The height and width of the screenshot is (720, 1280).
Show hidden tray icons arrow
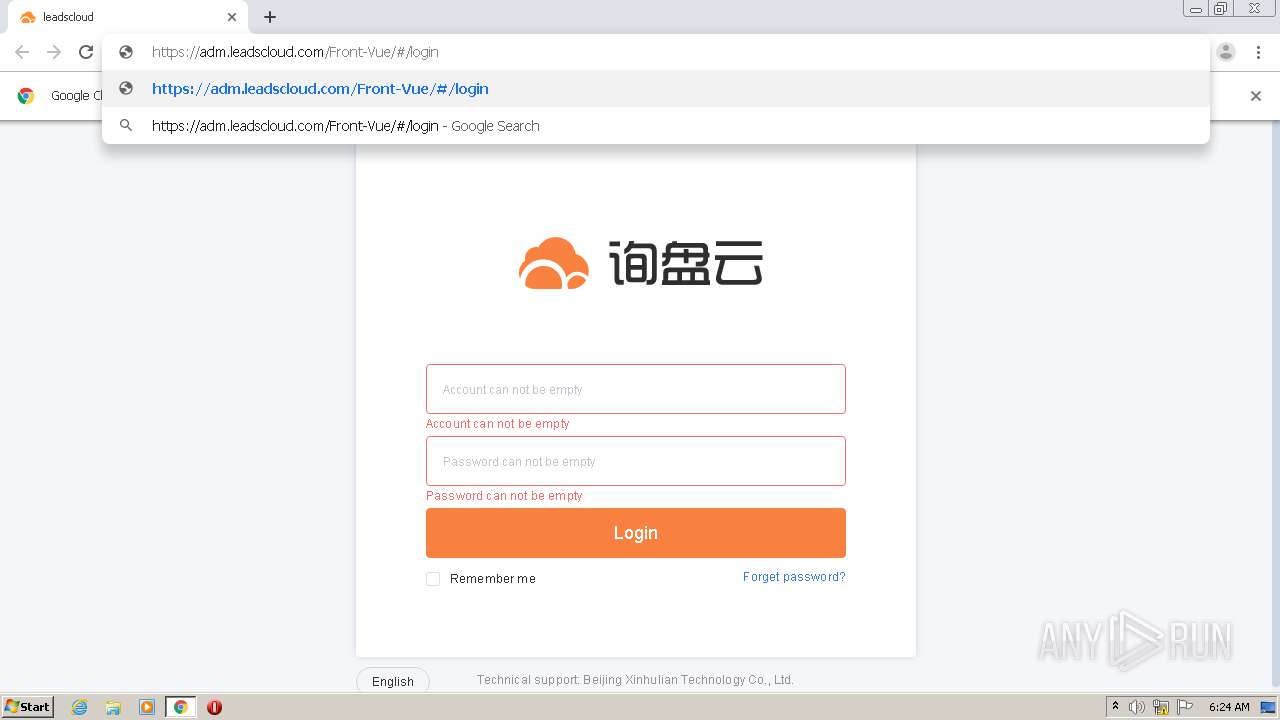[x=1116, y=707]
